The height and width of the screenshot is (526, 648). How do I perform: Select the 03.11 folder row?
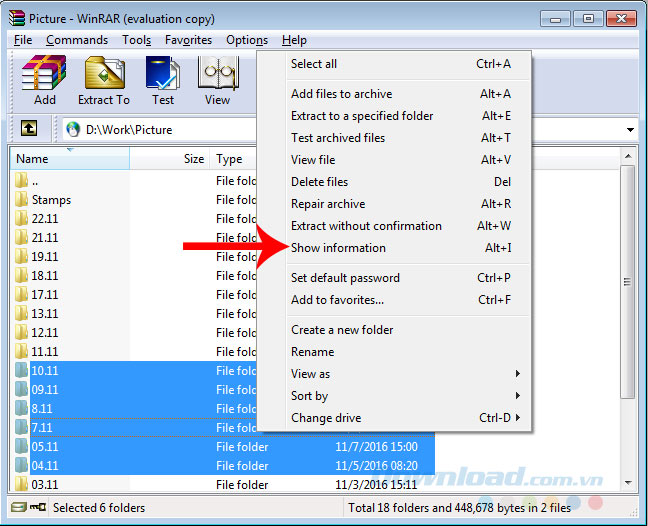point(44,485)
